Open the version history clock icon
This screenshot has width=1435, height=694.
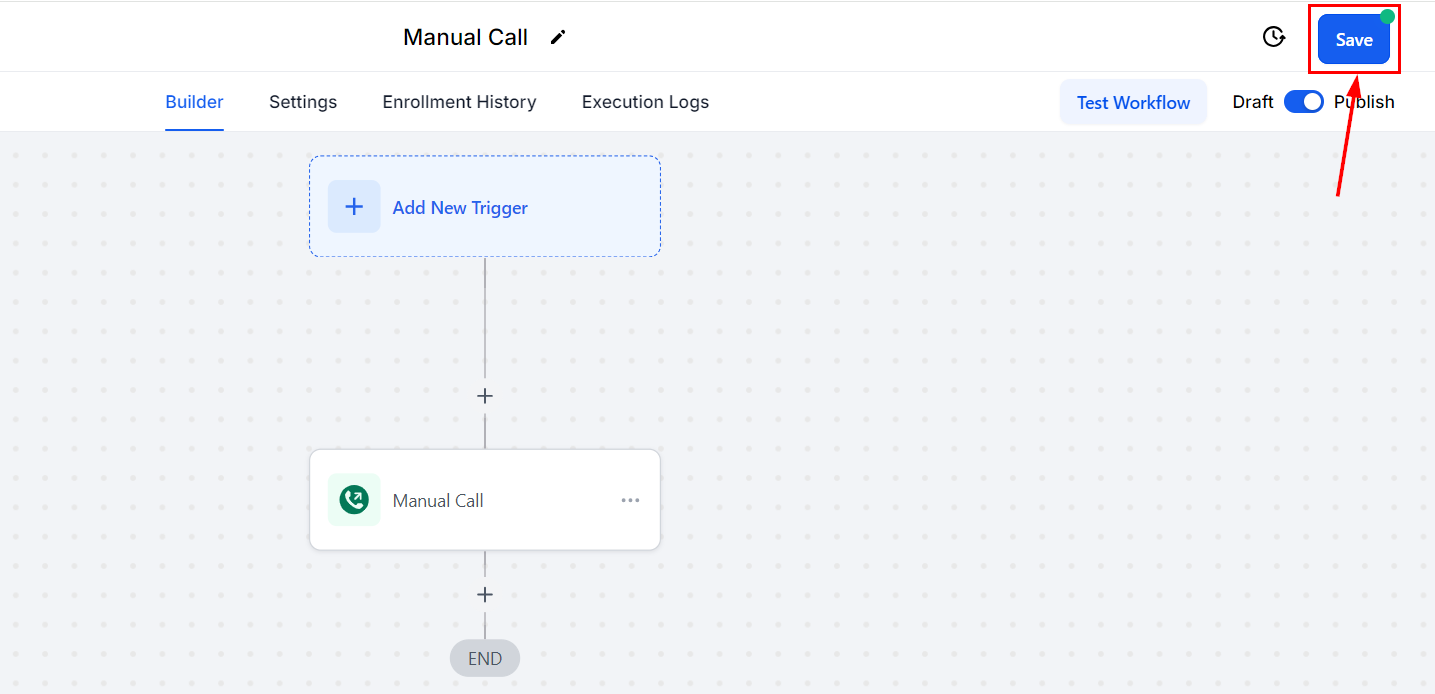pyautogui.click(x=1273, y=37)
